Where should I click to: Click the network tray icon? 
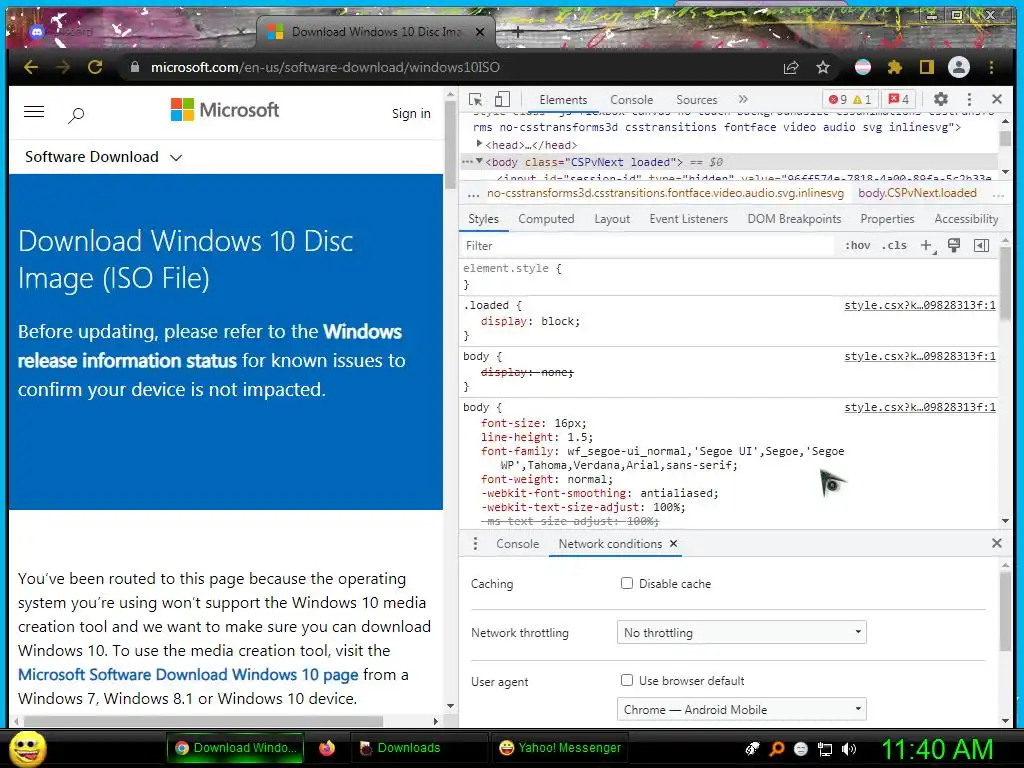(x=825, y=749)
